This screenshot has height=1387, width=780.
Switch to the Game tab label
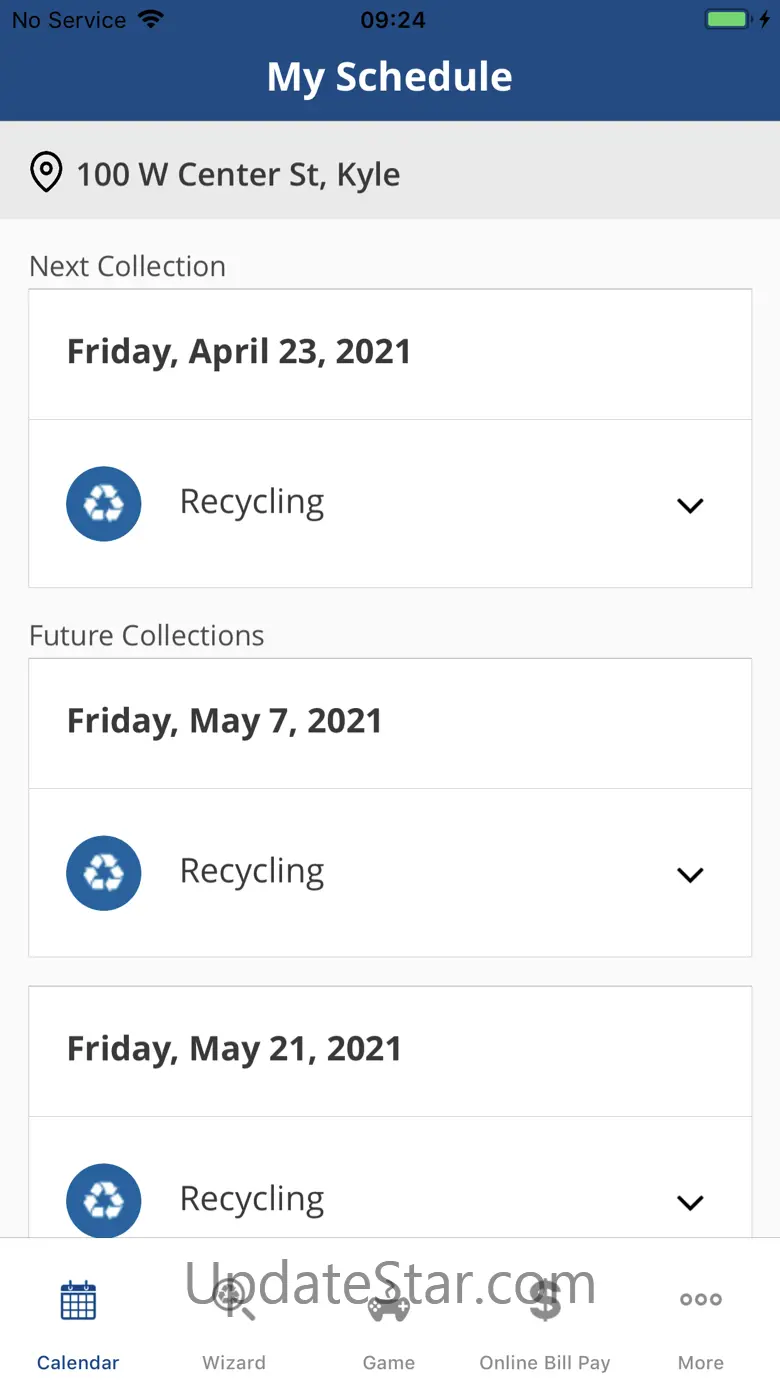(x=389, y=1363)
